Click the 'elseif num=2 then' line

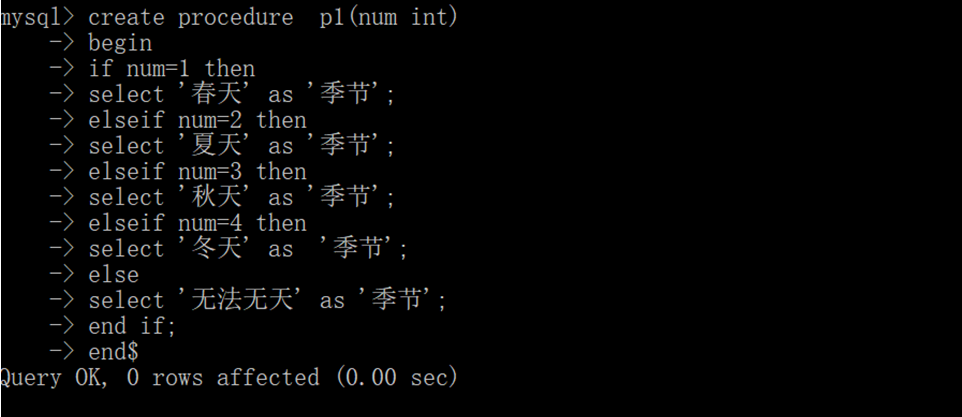197,121
